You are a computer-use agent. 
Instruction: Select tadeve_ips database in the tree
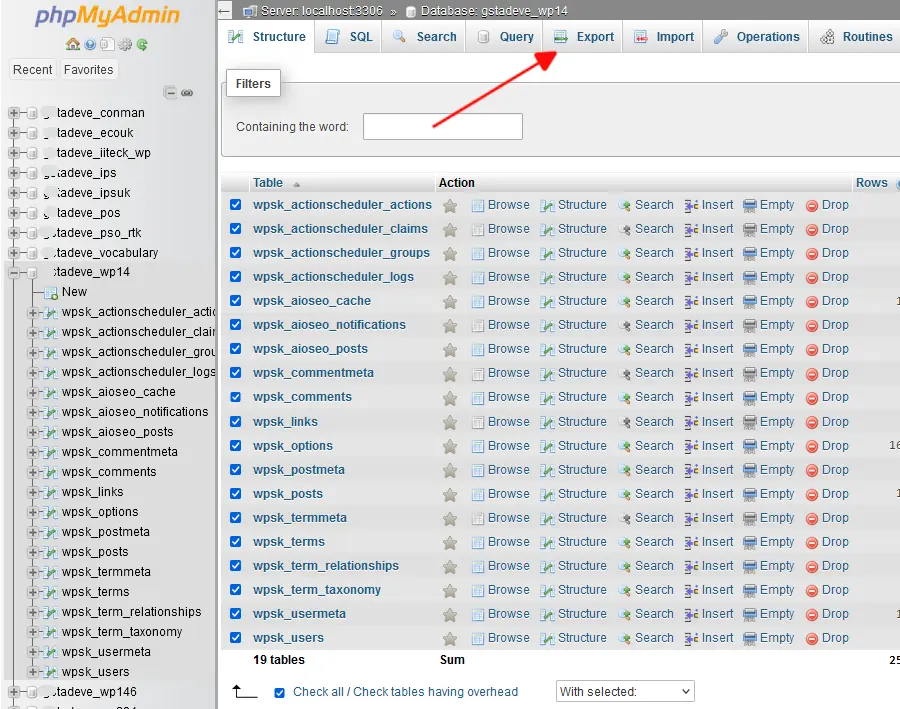coord(87,173)
